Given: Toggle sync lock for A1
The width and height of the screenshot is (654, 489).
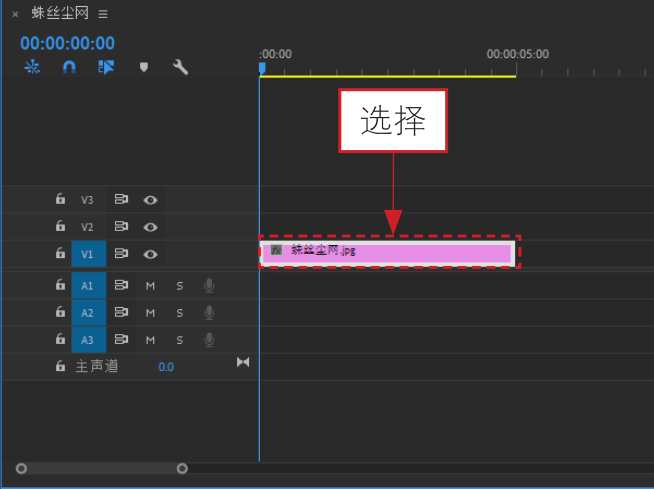Looking at the screenshot, I should click(121, 285).
